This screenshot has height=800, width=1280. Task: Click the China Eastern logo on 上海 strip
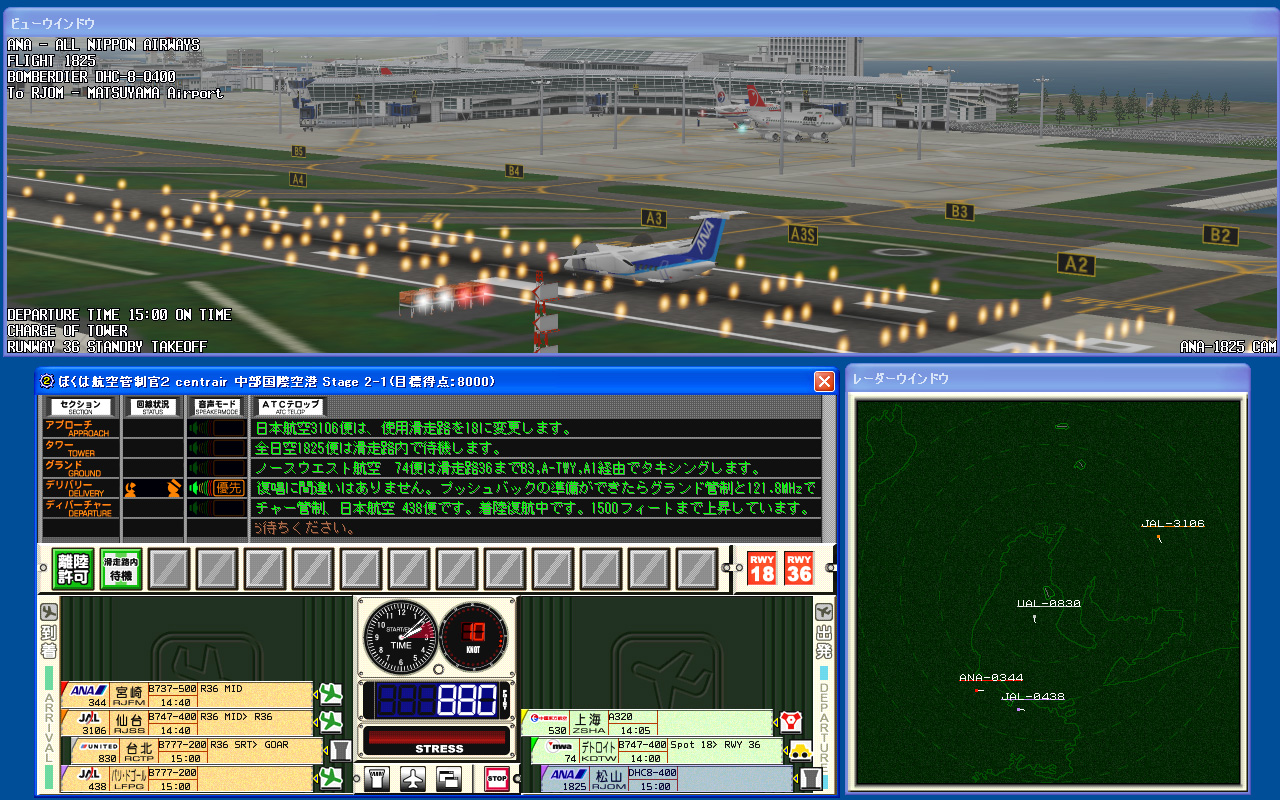coord(549,718)
